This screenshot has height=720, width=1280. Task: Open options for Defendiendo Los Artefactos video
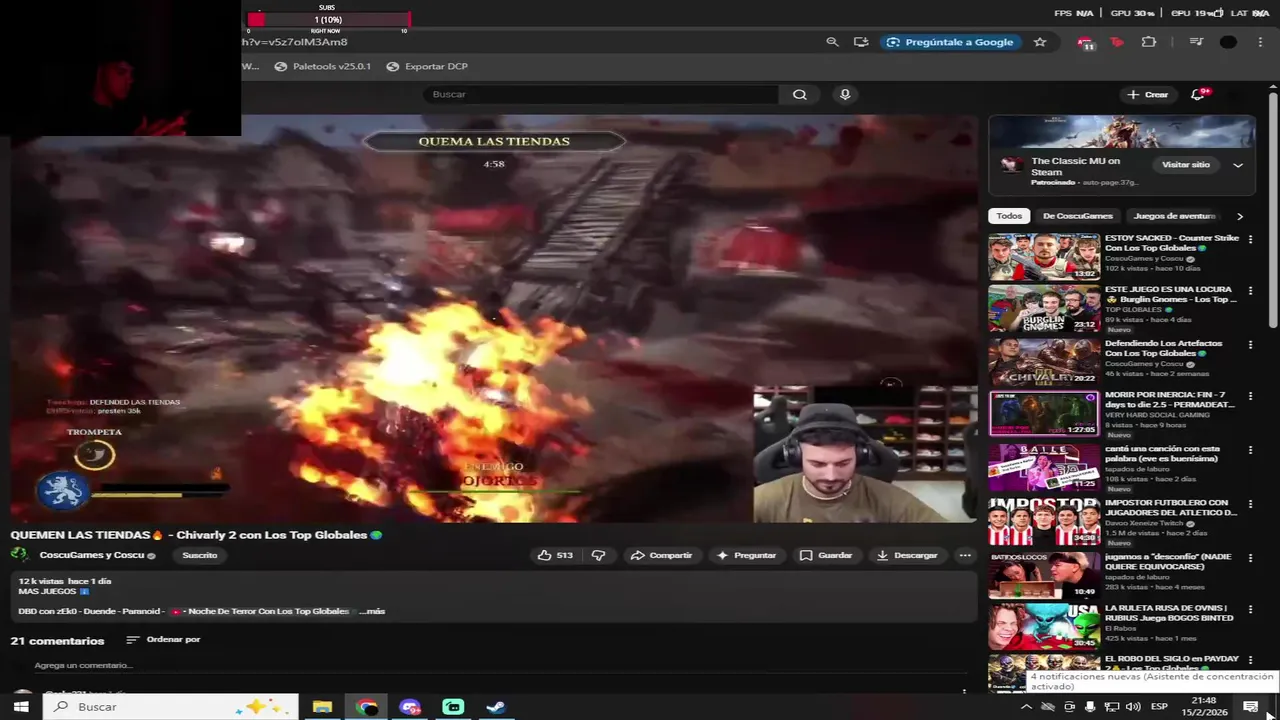tap(1250, 345)
